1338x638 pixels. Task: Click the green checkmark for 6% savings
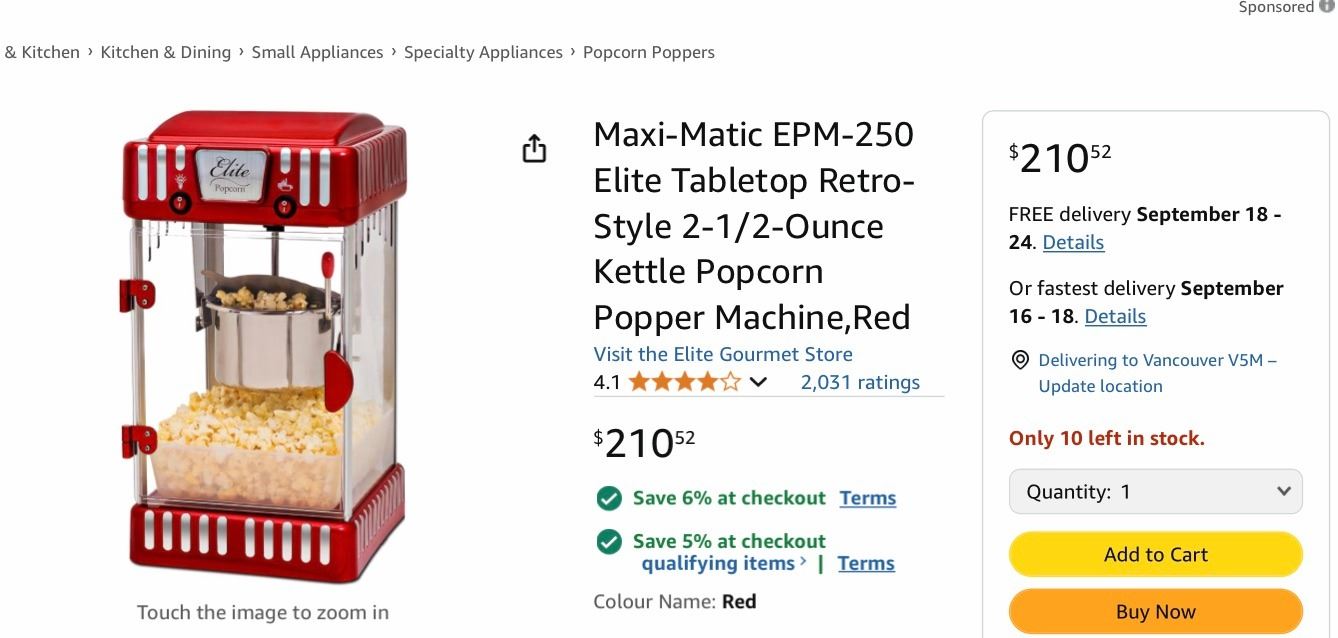click(x=608, y=498)
